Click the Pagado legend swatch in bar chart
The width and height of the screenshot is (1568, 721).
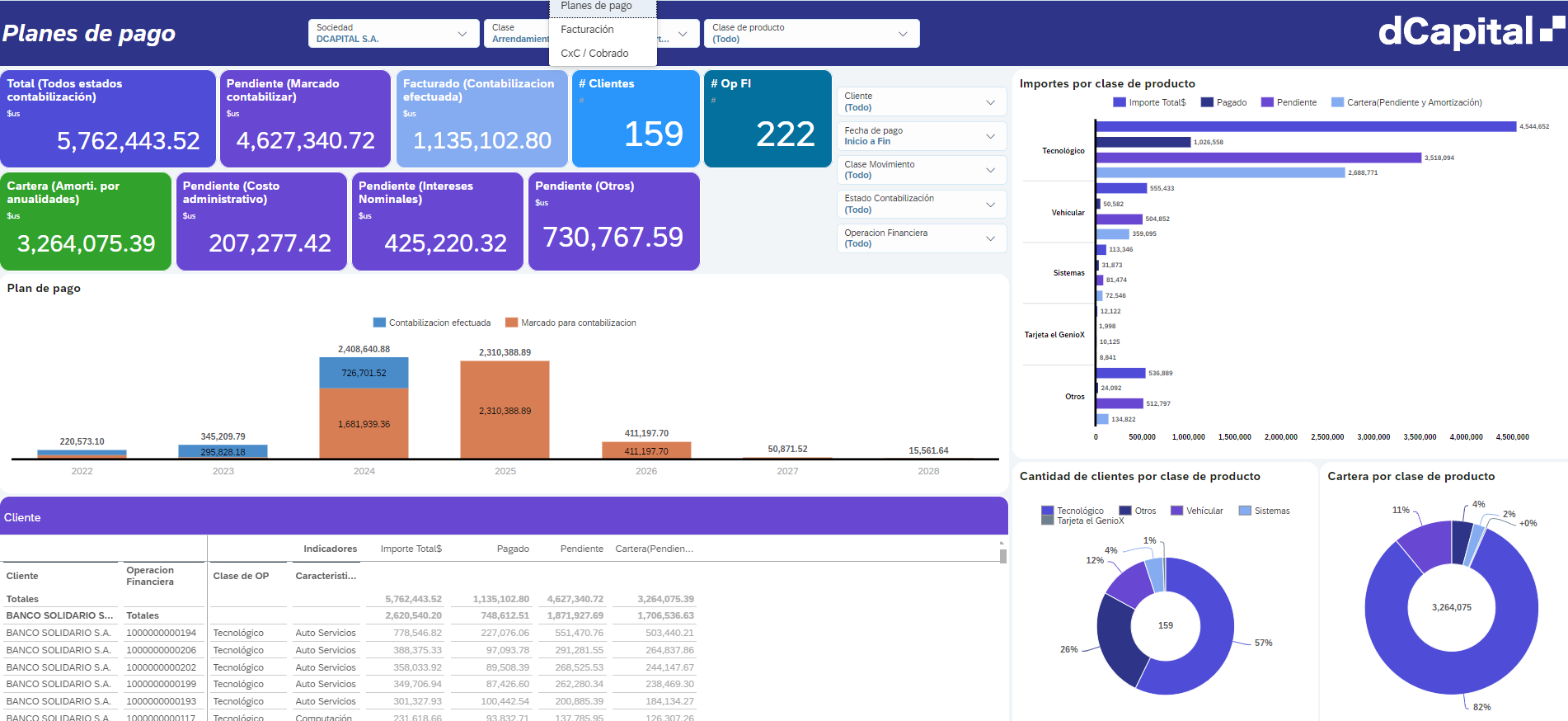point(1207,102)
